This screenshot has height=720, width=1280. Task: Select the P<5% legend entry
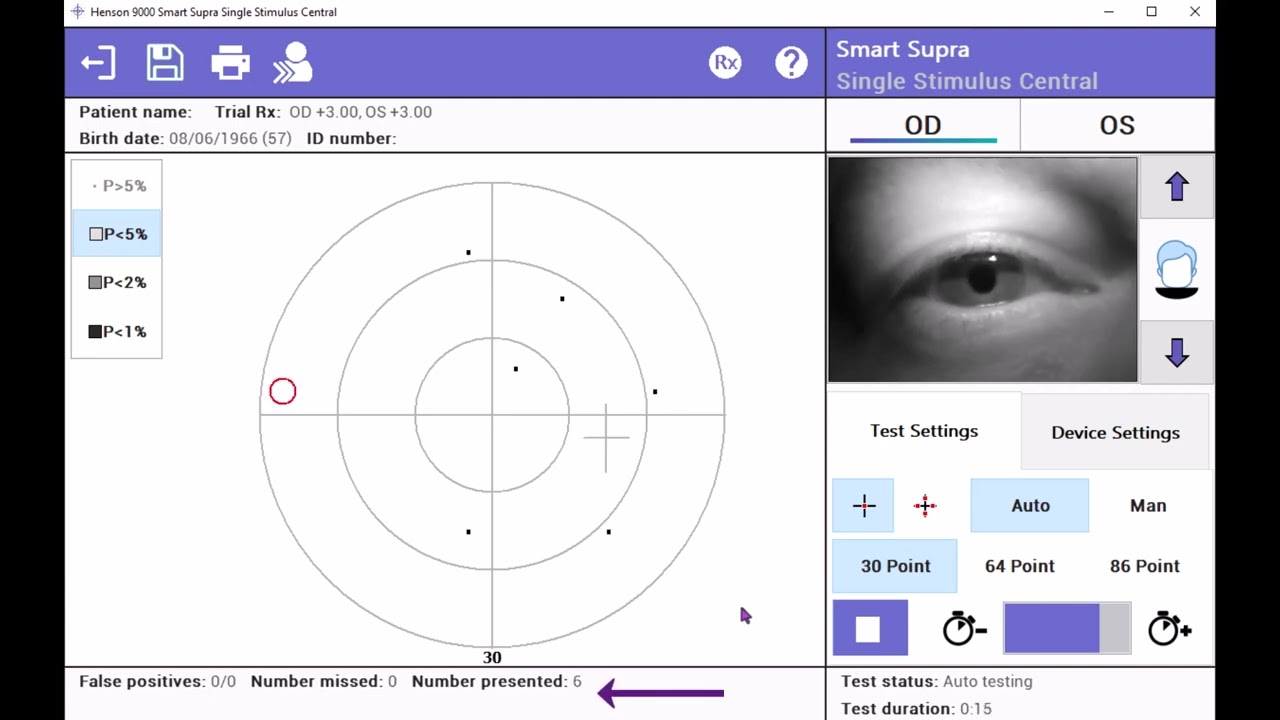click(x=117, y=234)
